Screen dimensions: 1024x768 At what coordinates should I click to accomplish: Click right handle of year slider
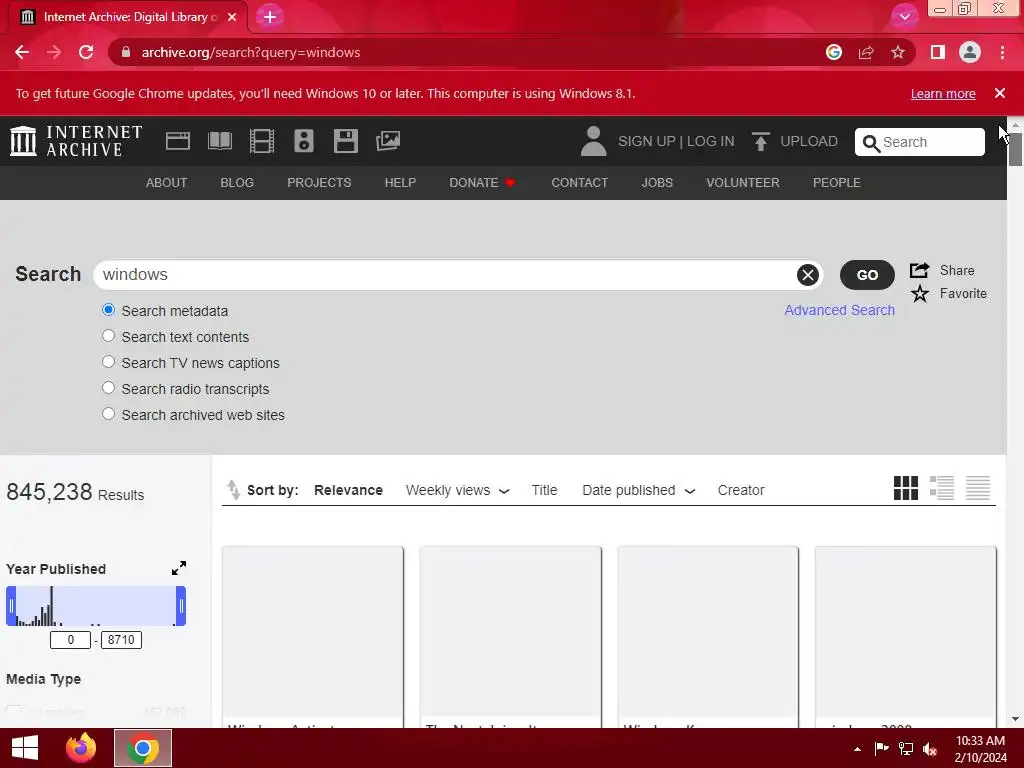[x=181, y=606]
